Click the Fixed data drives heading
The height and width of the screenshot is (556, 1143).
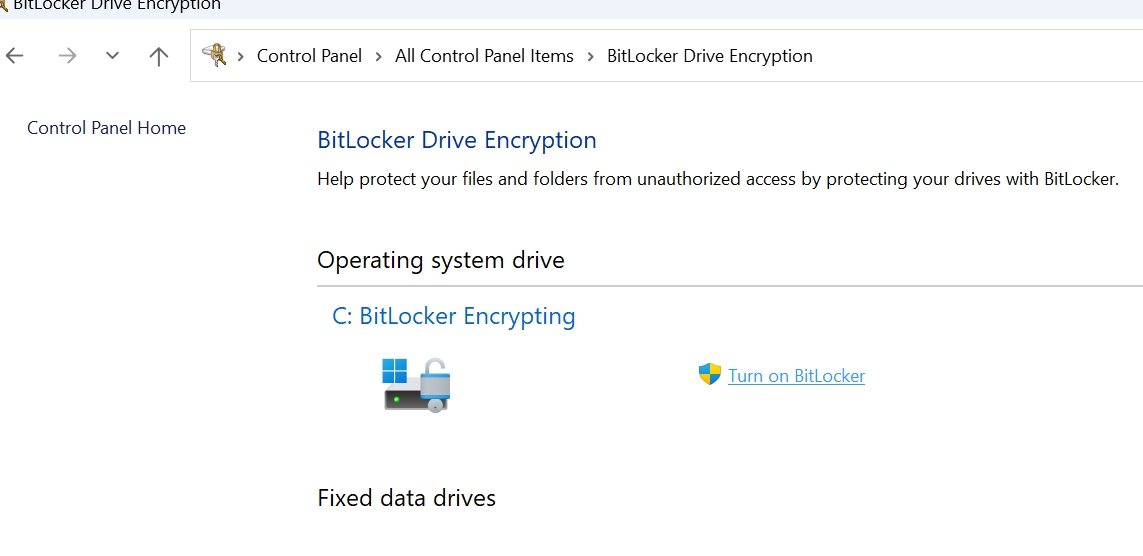click(x=406, y=498)
